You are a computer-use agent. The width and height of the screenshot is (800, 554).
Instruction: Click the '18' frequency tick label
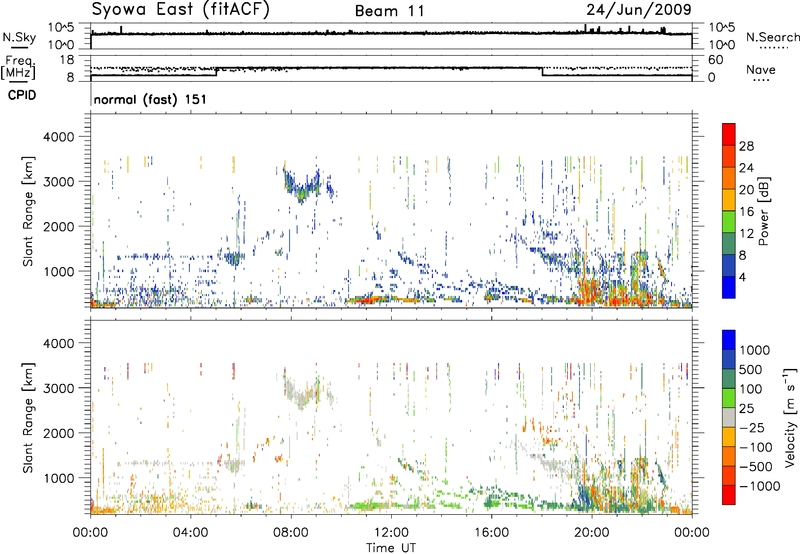66,60
